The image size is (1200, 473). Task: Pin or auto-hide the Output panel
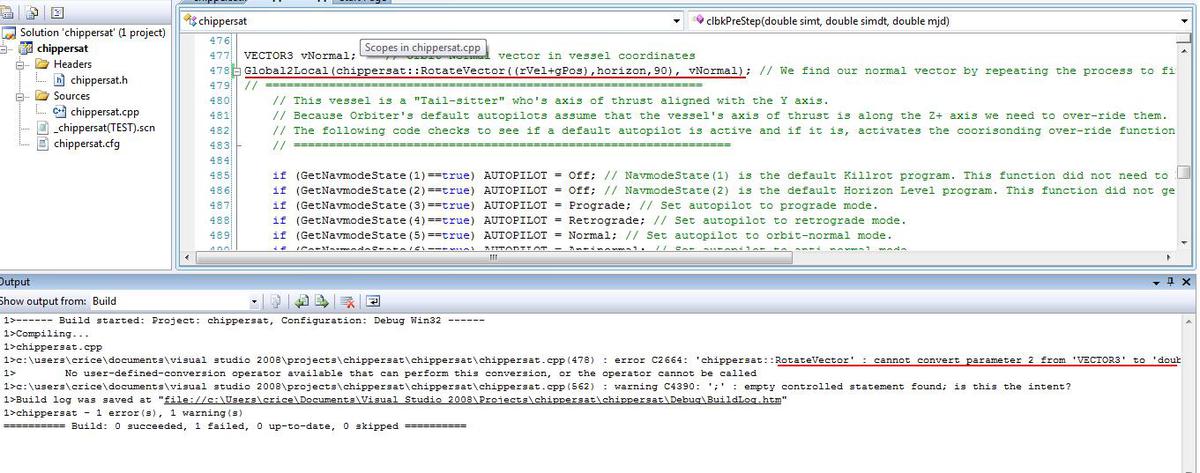coord(1172,282)
